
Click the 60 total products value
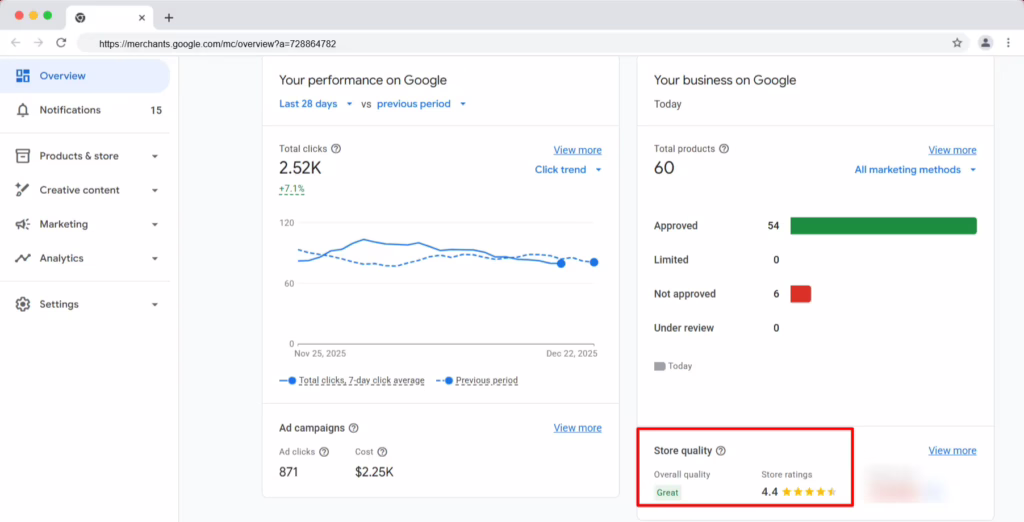[x=664, y=168]
